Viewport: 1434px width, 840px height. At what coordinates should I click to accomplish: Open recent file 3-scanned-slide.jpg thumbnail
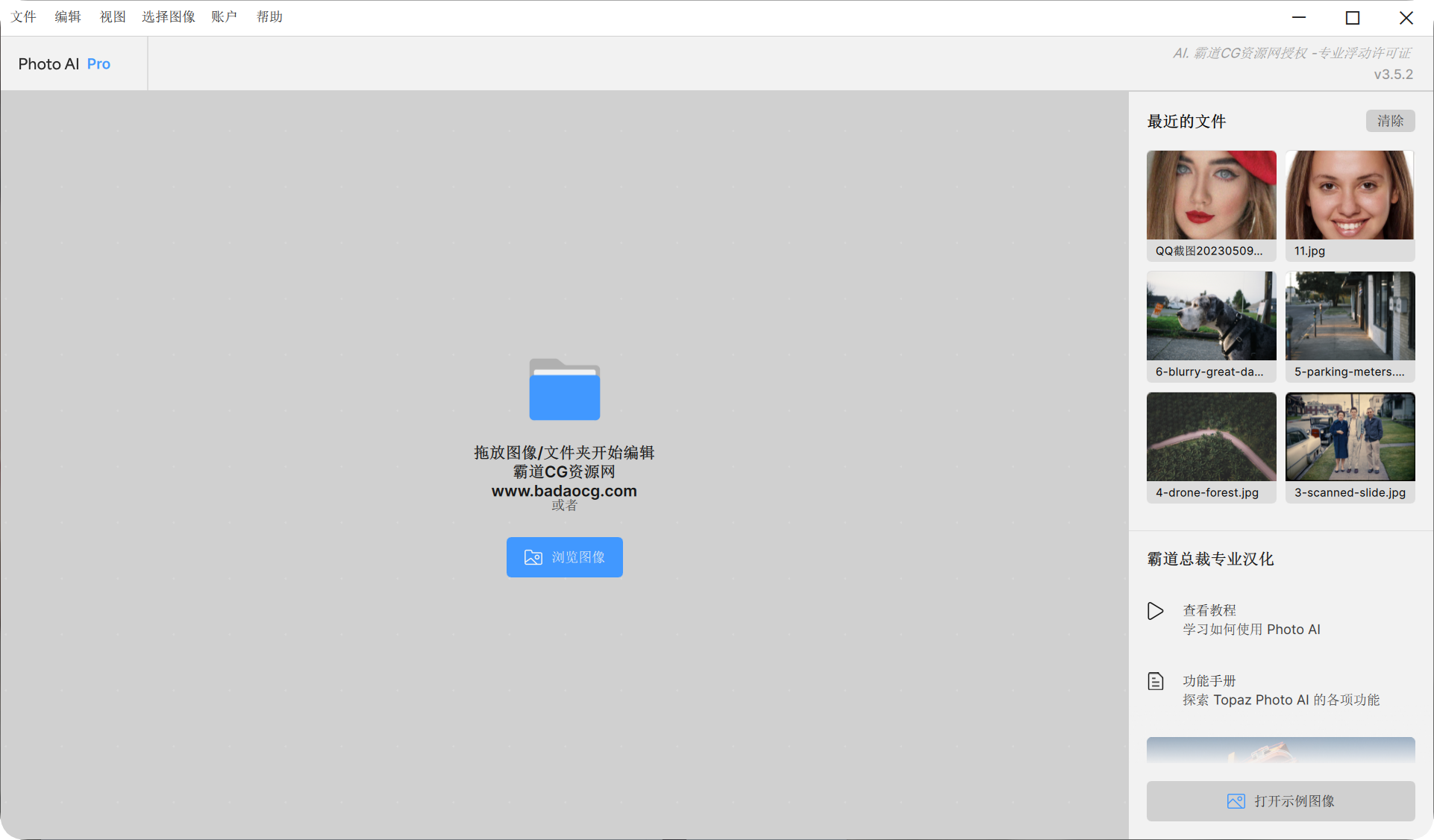pyautogui.click(x=1350, y=447)
